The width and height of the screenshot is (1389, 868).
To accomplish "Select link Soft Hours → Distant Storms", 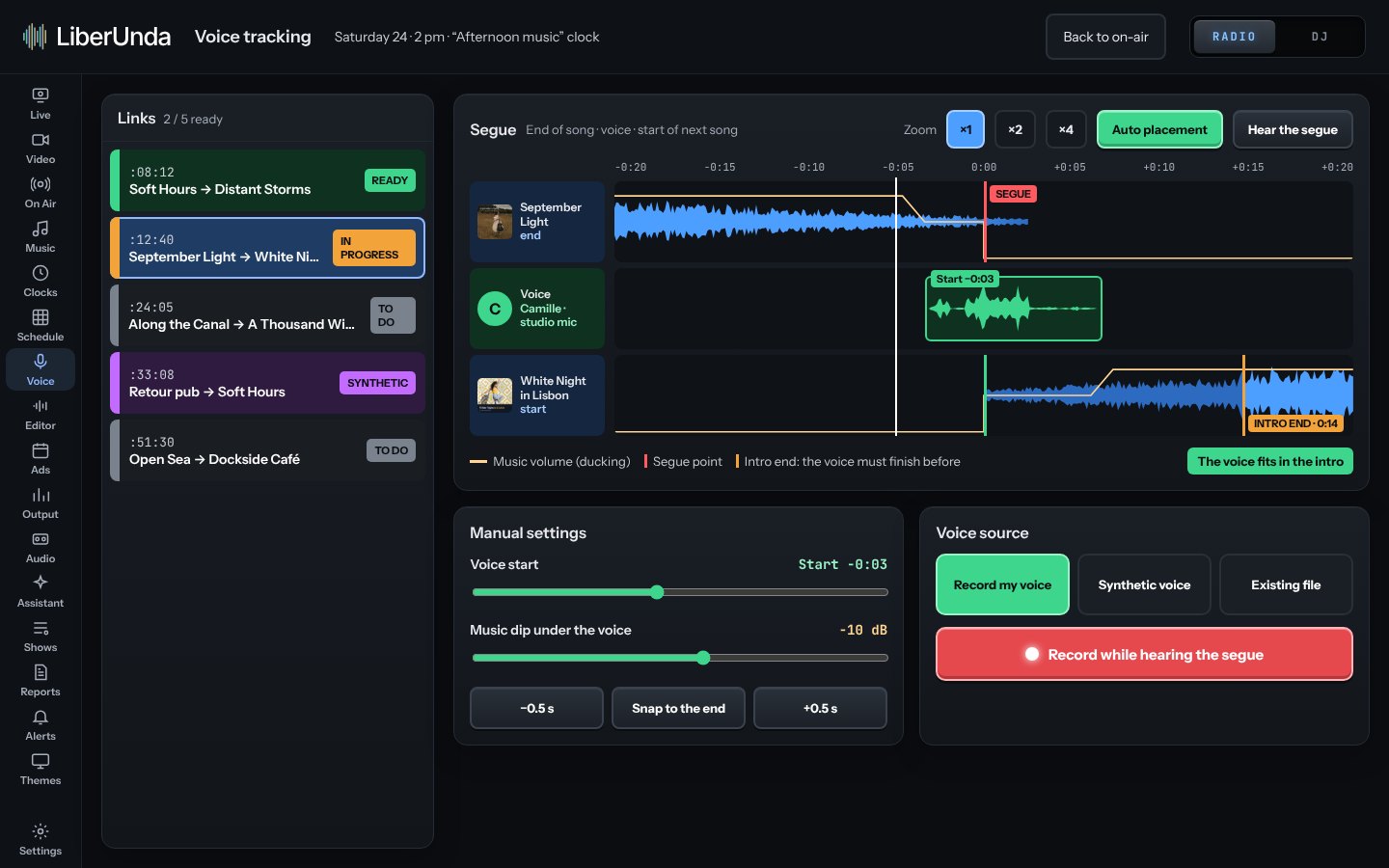I will click(x=267, y=180).
